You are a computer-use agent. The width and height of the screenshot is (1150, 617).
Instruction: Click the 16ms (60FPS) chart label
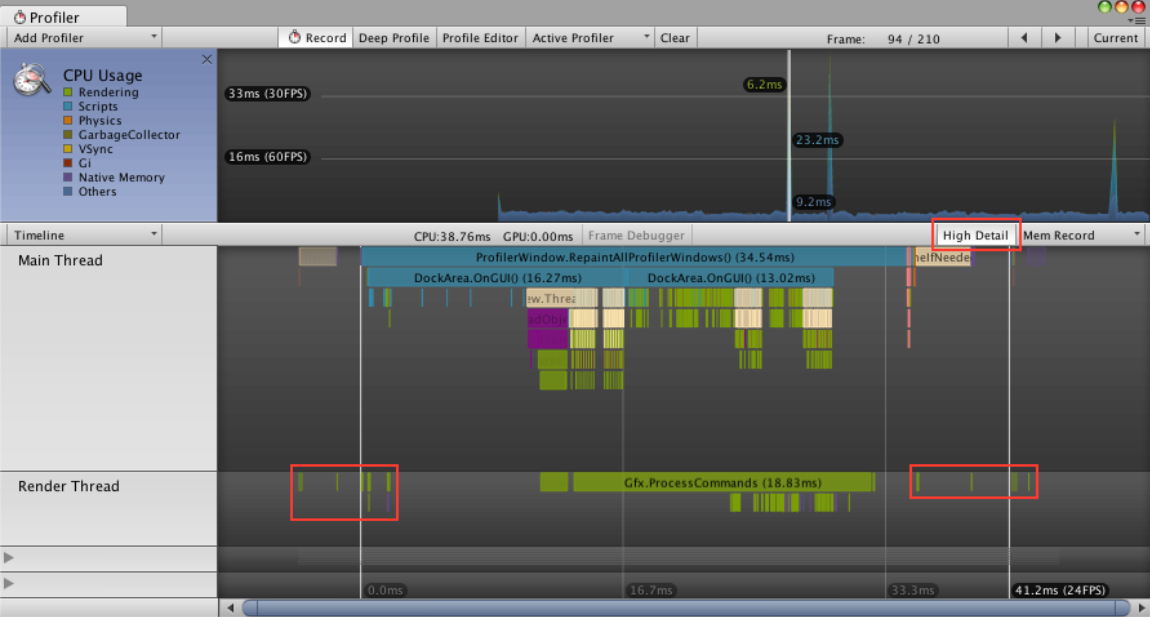[x=267, y=156]
